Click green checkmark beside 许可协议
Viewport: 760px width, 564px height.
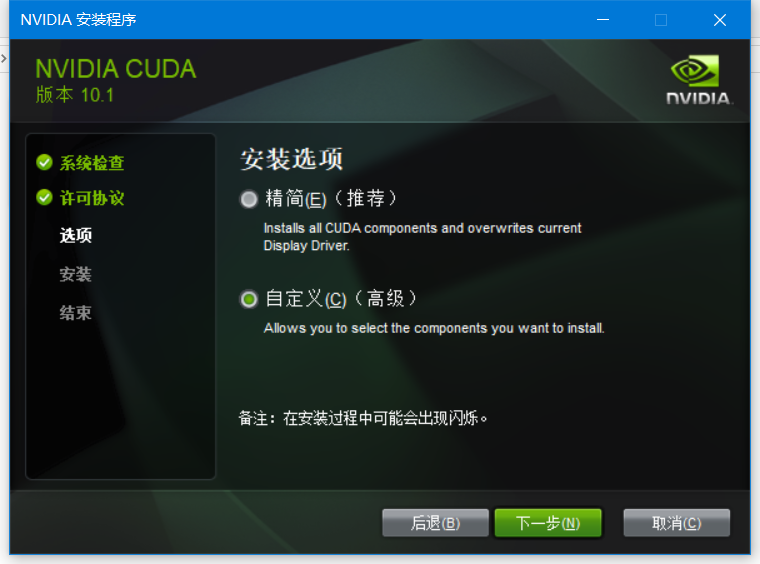pos(44,197)
